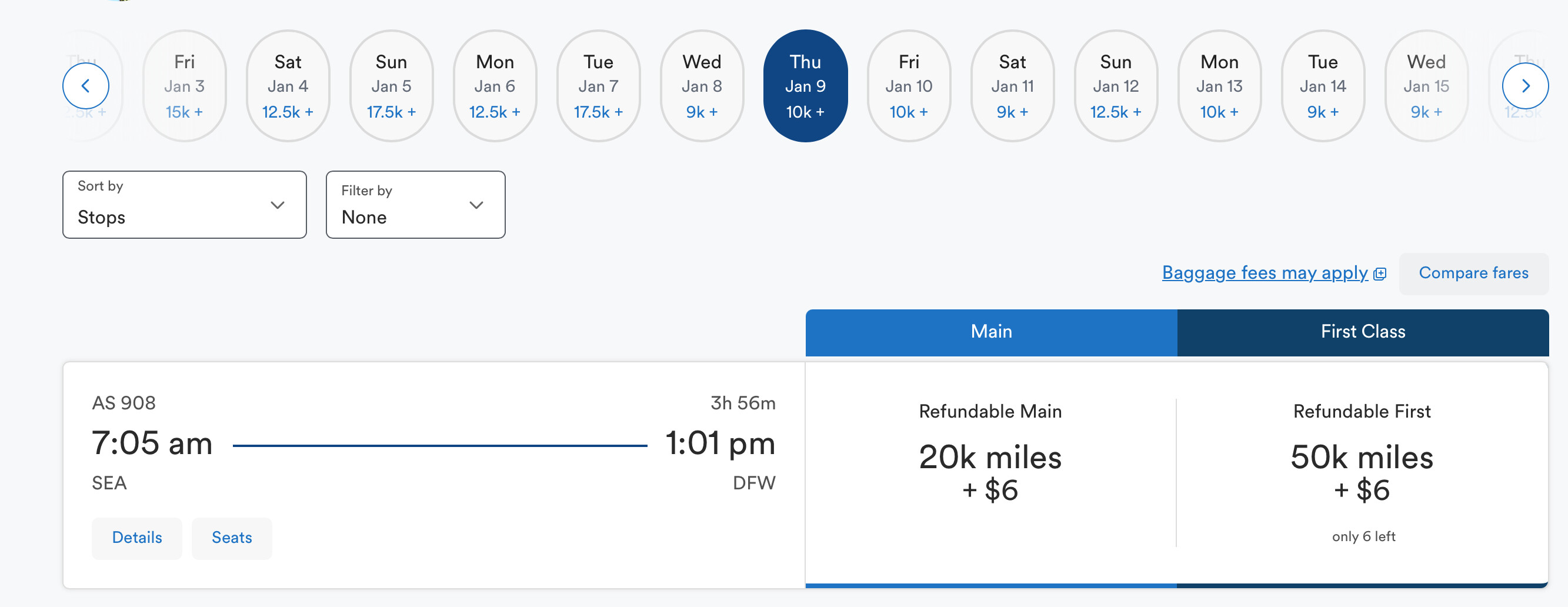The image size is (1568, 607).
Task: Select Fri Jan 10 date option
Action: 909,86
